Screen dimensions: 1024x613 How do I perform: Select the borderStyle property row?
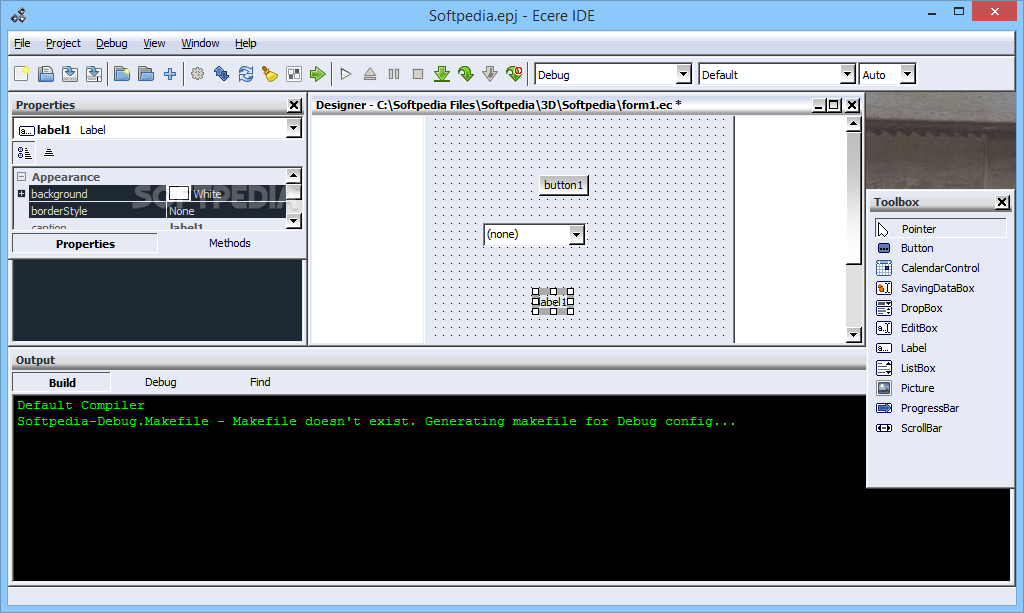97,211
